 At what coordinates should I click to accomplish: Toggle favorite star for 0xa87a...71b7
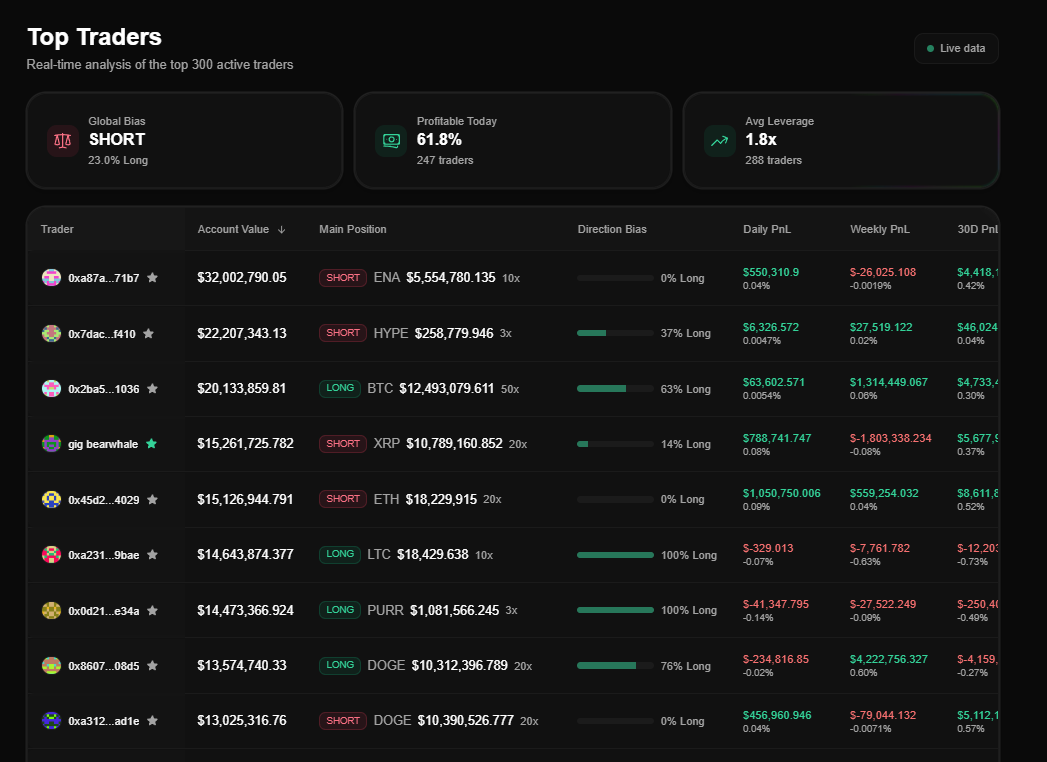click(x=153, y=278)
